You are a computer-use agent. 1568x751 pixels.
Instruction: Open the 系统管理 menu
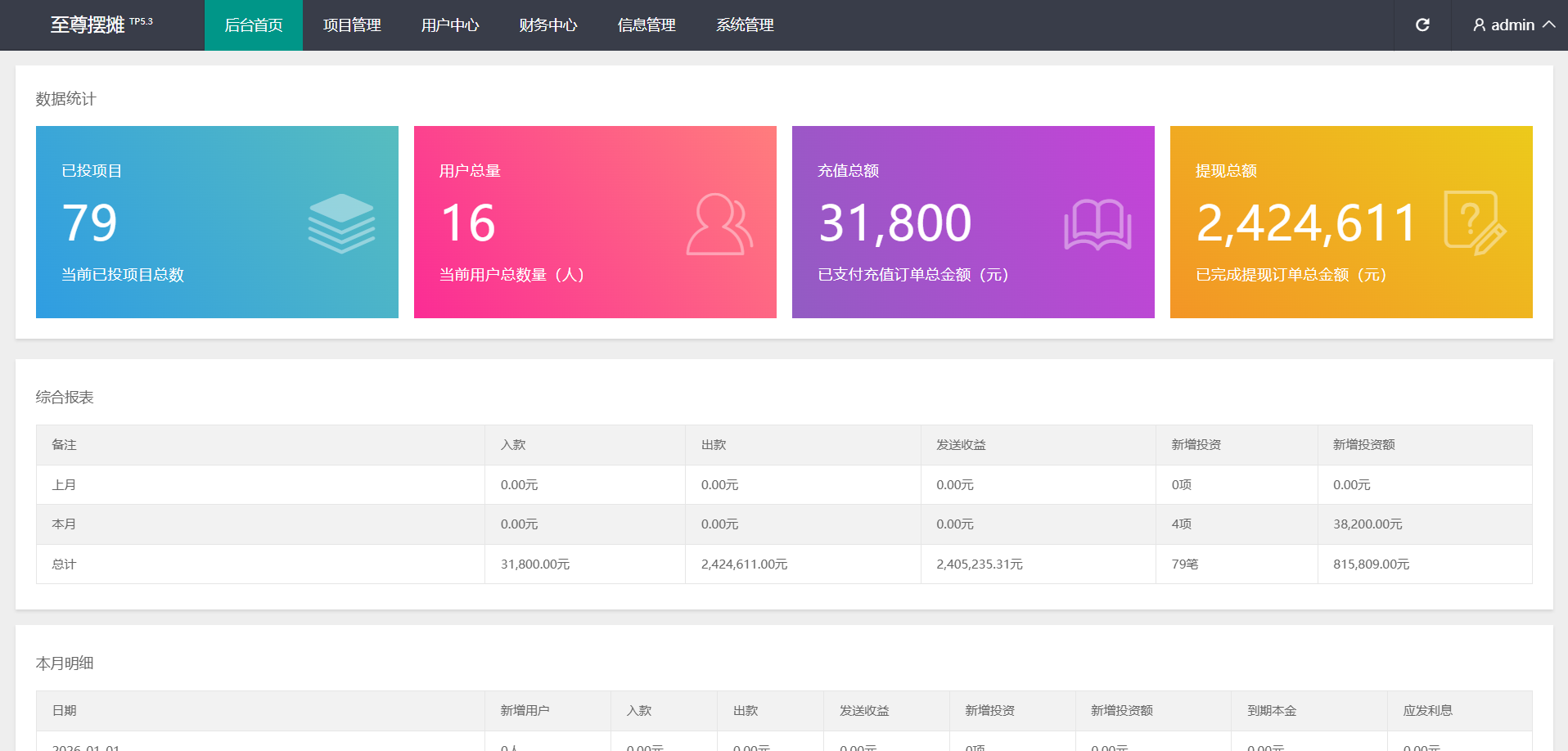click(x=745, y=25)
